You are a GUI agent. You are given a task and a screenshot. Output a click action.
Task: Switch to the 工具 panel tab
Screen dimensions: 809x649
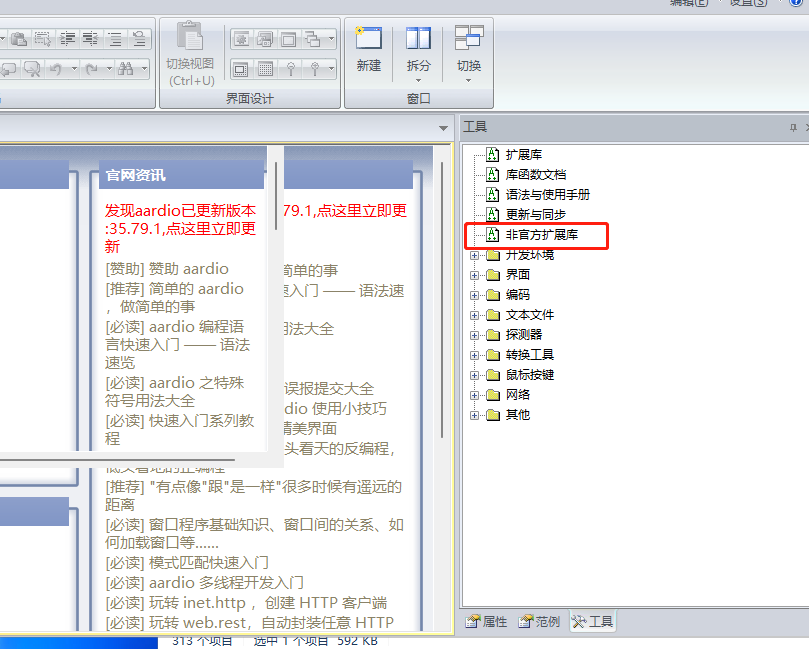pyautogui.click(x=592, y=622)
